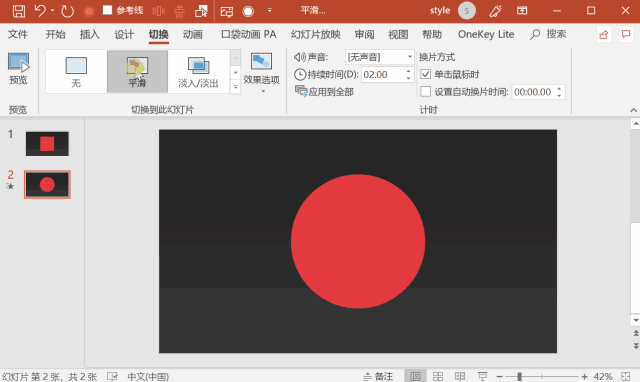Viewport: 640px width, 382px height.
Task: Click the spell check icon in status bar
Action: pos(112,376)
